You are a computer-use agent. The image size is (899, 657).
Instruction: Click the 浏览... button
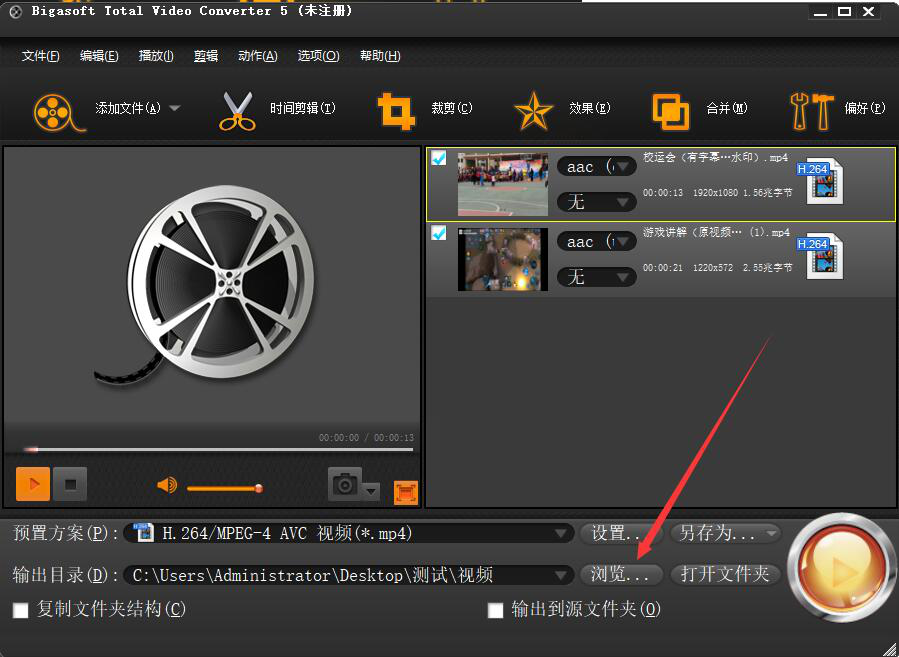(622, 574)
